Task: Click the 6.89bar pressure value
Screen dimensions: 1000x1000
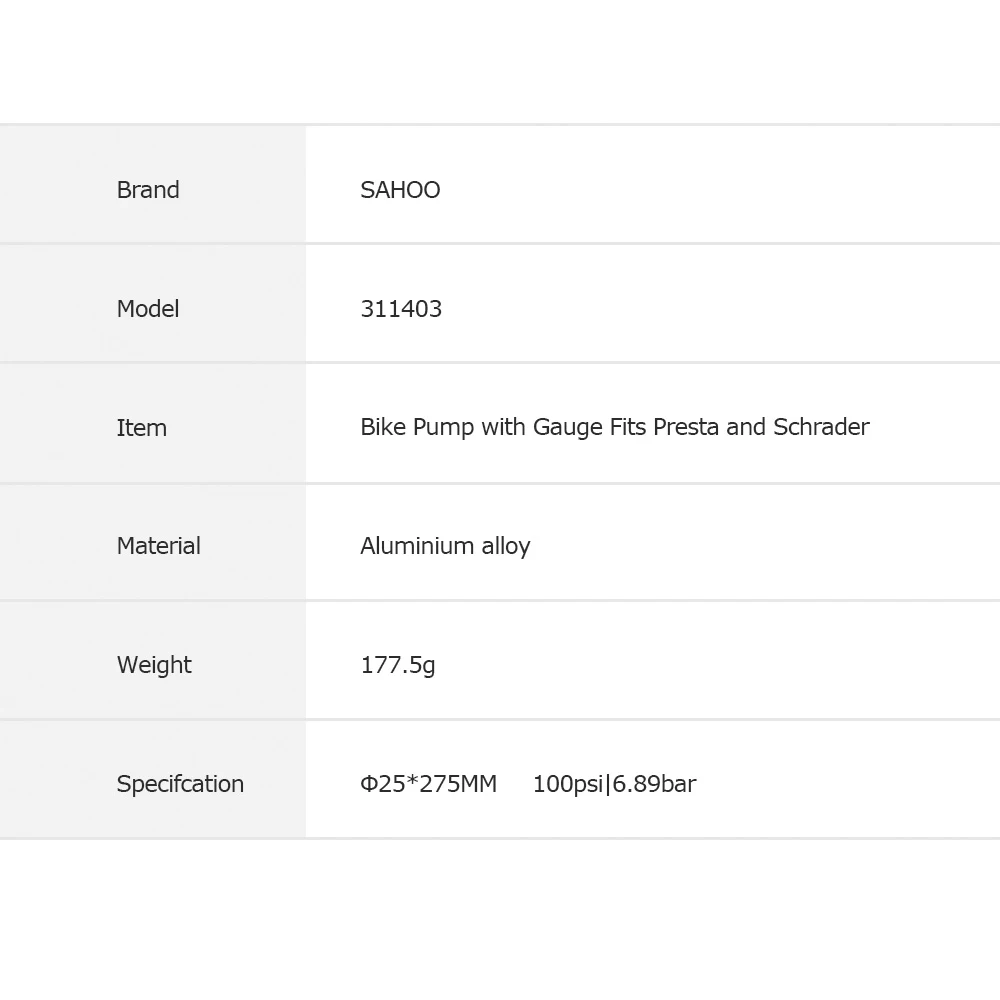Action: [x=654, y=784]
